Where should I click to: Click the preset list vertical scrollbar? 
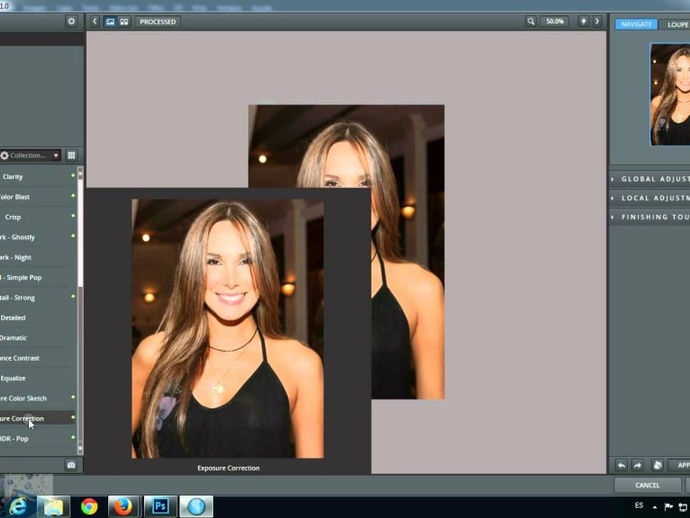[80, 310]
